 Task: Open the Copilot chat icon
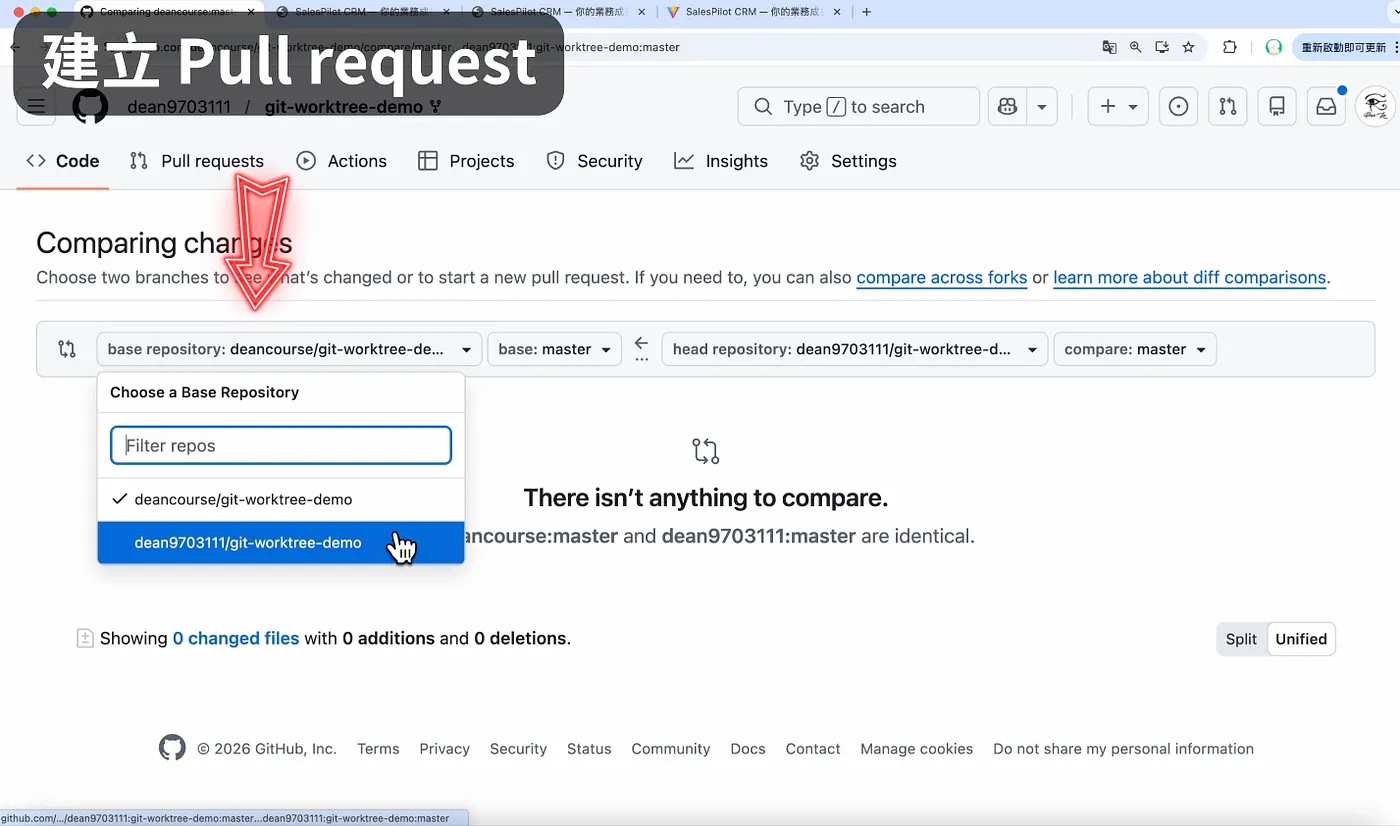point(1007,107)
